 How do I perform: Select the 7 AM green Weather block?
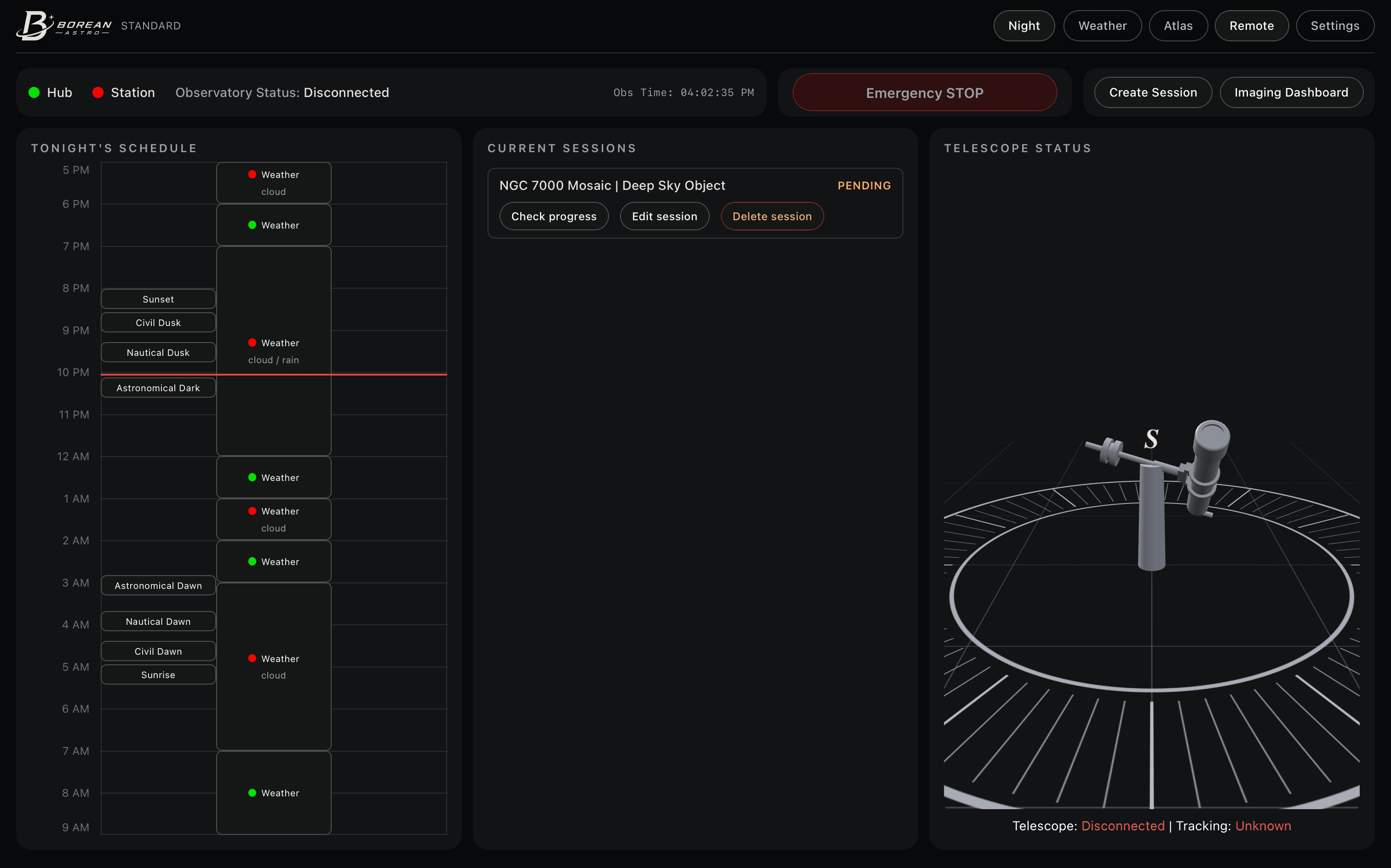click(x=273, y=793)
